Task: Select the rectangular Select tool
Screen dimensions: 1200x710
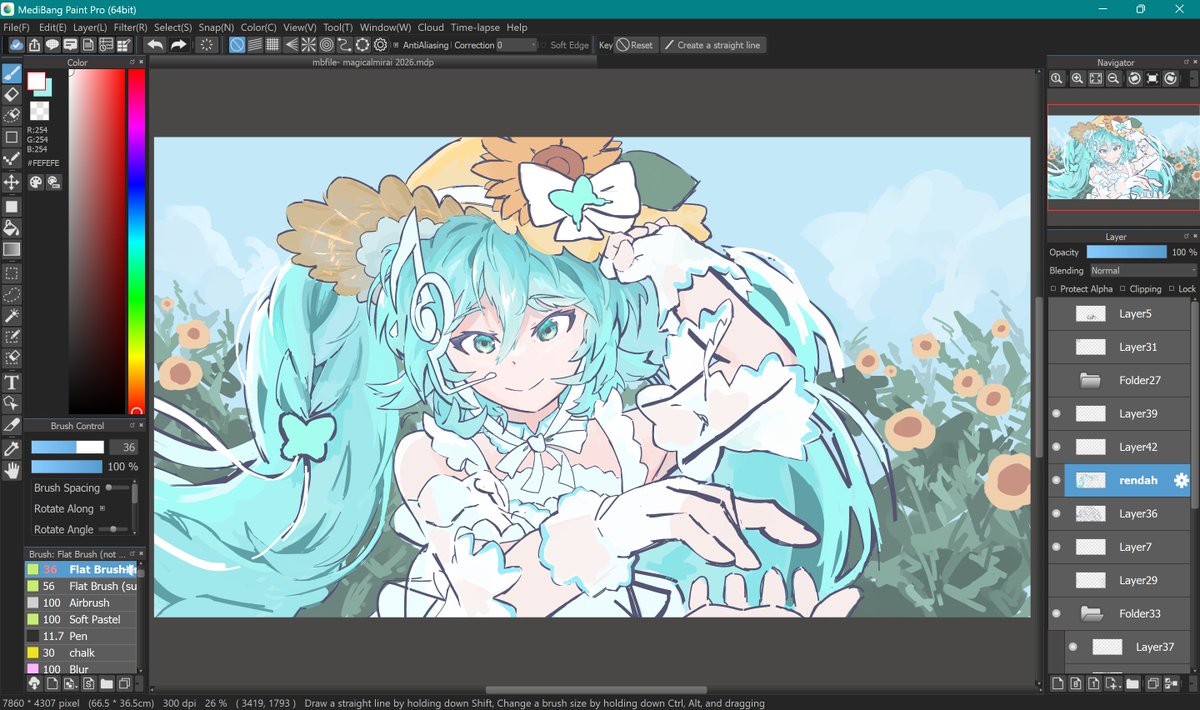Action: point(12,273)
